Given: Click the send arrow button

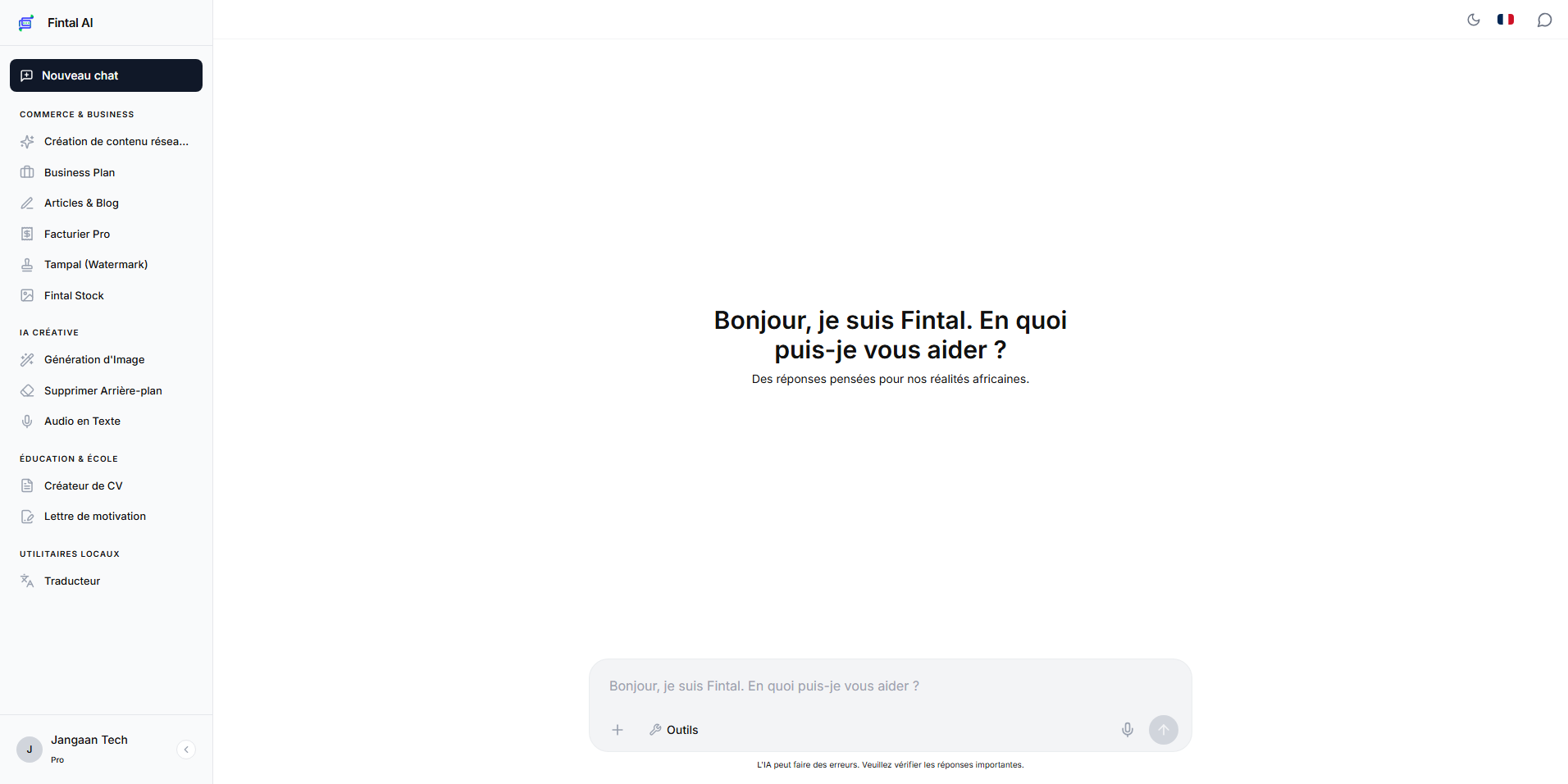Looking at the screenshot, I should pos(1163,730).
